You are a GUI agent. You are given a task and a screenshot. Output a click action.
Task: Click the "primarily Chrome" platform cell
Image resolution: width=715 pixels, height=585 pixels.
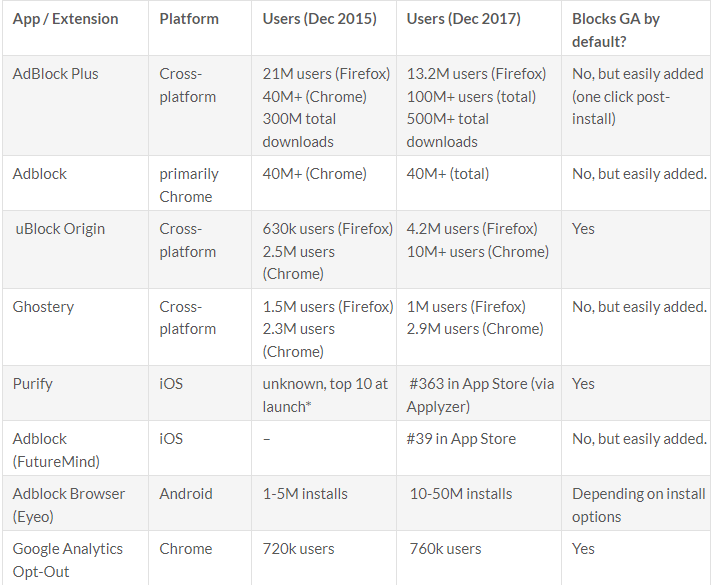pos(189,185)
